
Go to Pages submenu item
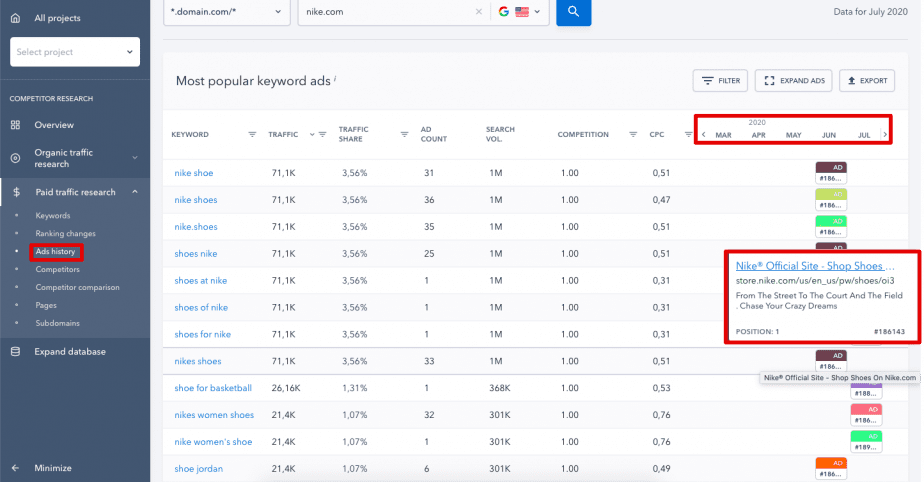(x=46, y=305)
